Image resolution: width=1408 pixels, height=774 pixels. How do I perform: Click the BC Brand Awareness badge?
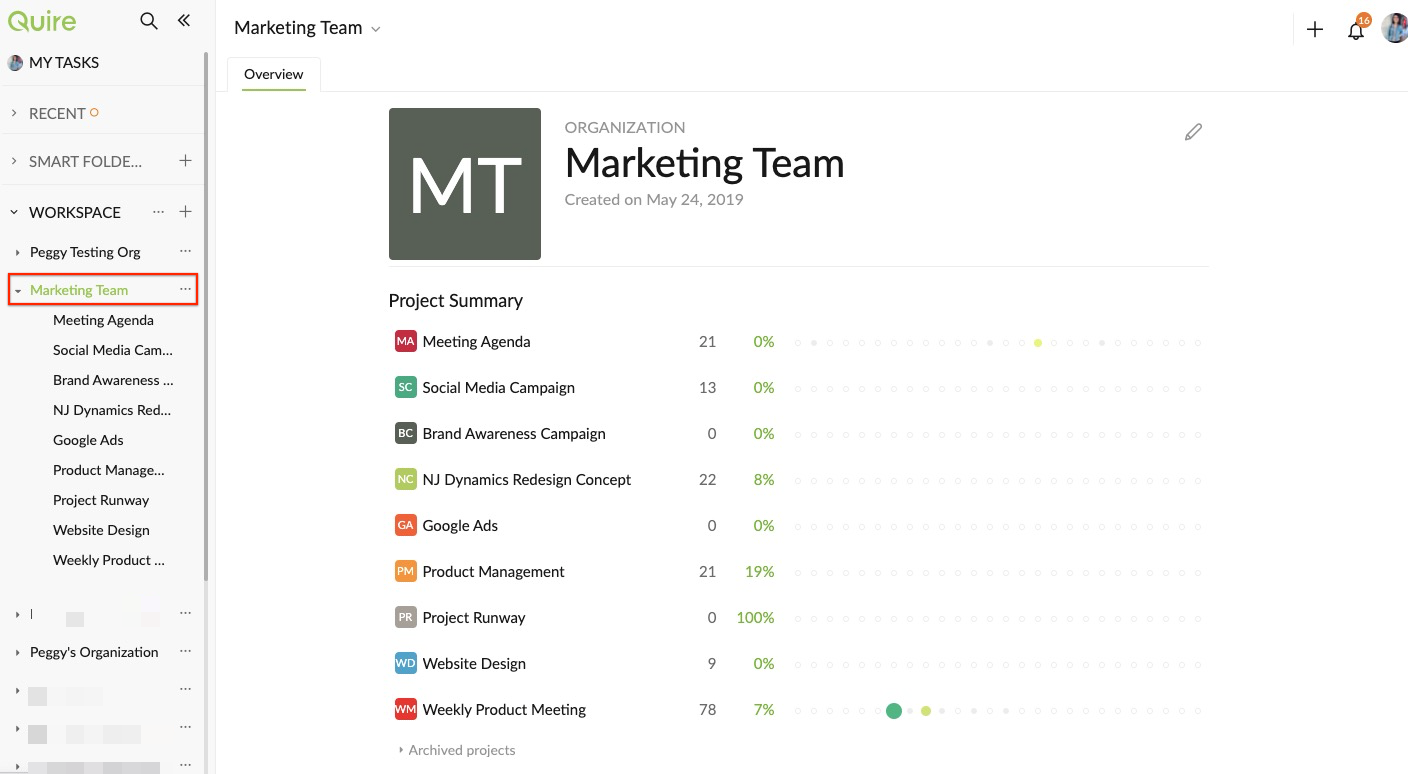pyautogui.click(x=405, y=433)
